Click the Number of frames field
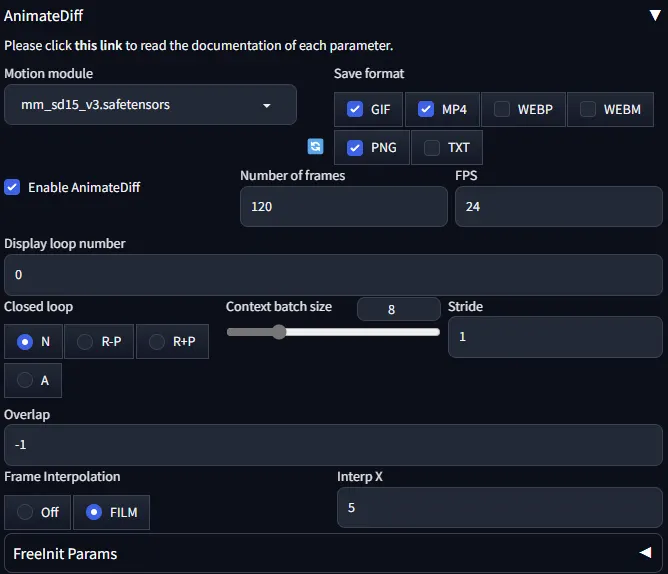This screenshot has width=668, height=574. (x=343, y=207)
